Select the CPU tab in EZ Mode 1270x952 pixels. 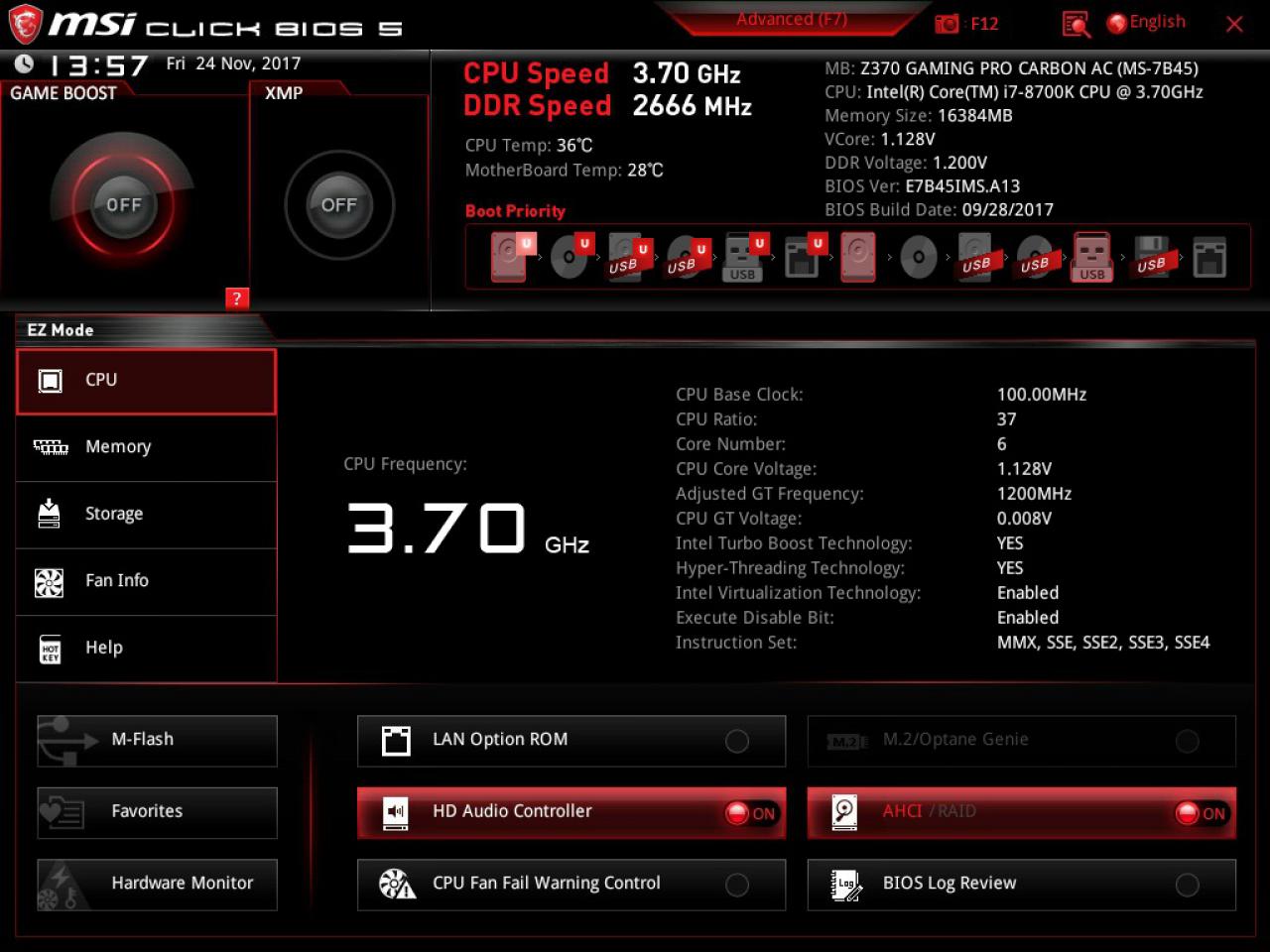tap(146, 381)
